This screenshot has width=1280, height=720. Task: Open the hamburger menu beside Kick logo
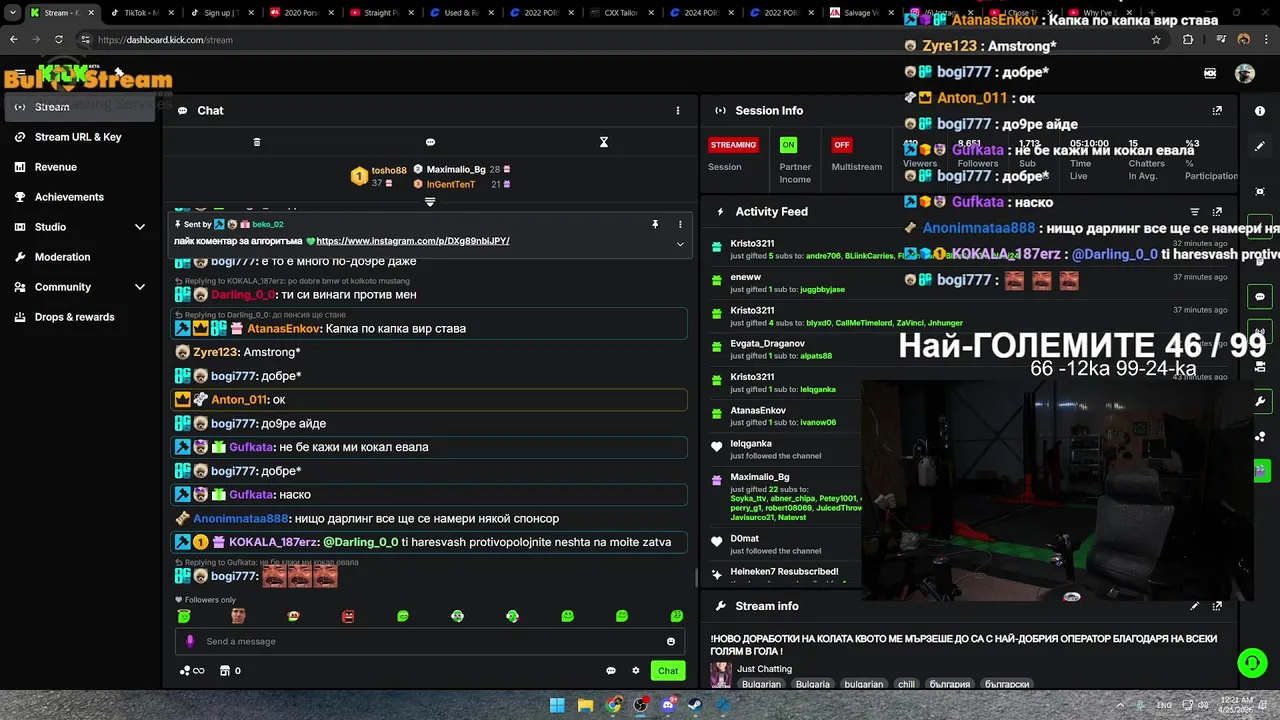20,73
